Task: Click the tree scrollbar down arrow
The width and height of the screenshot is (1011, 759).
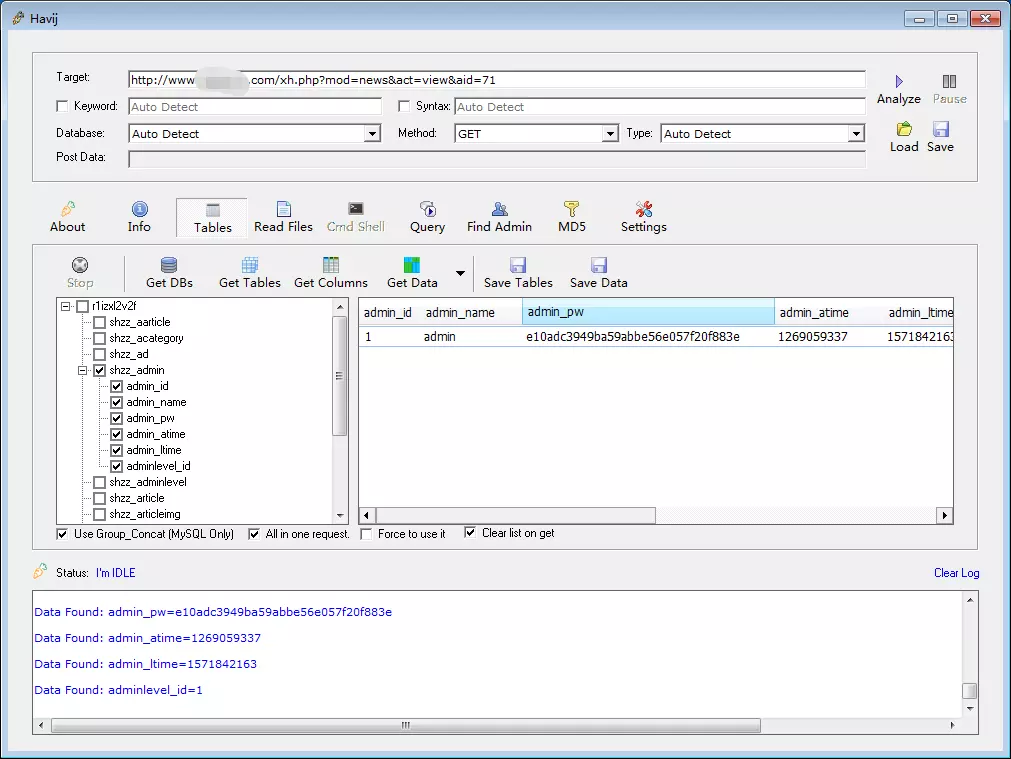Action: [x=340, y=516]
